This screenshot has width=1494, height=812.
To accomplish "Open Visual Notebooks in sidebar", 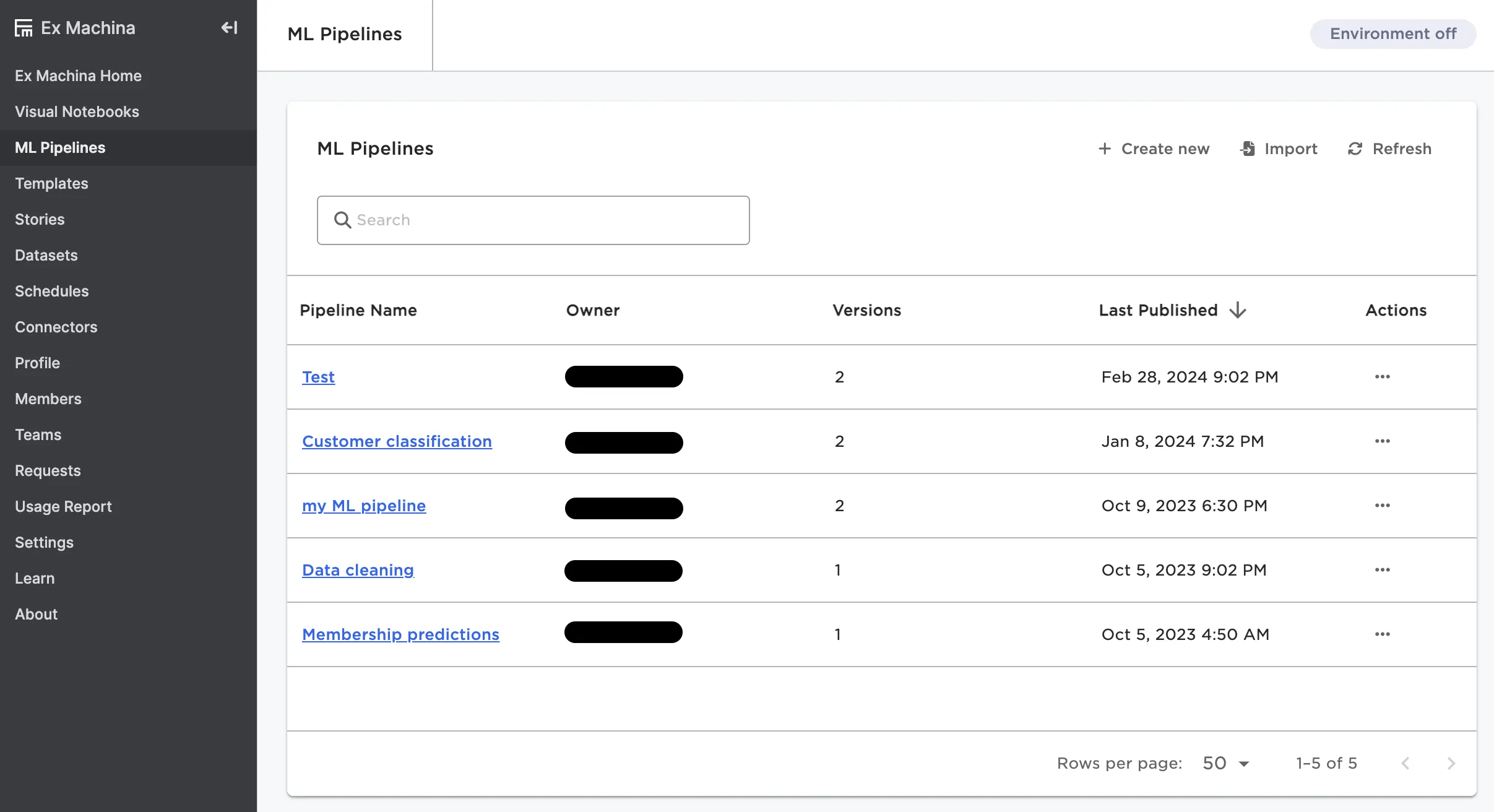I will point(77,111).
